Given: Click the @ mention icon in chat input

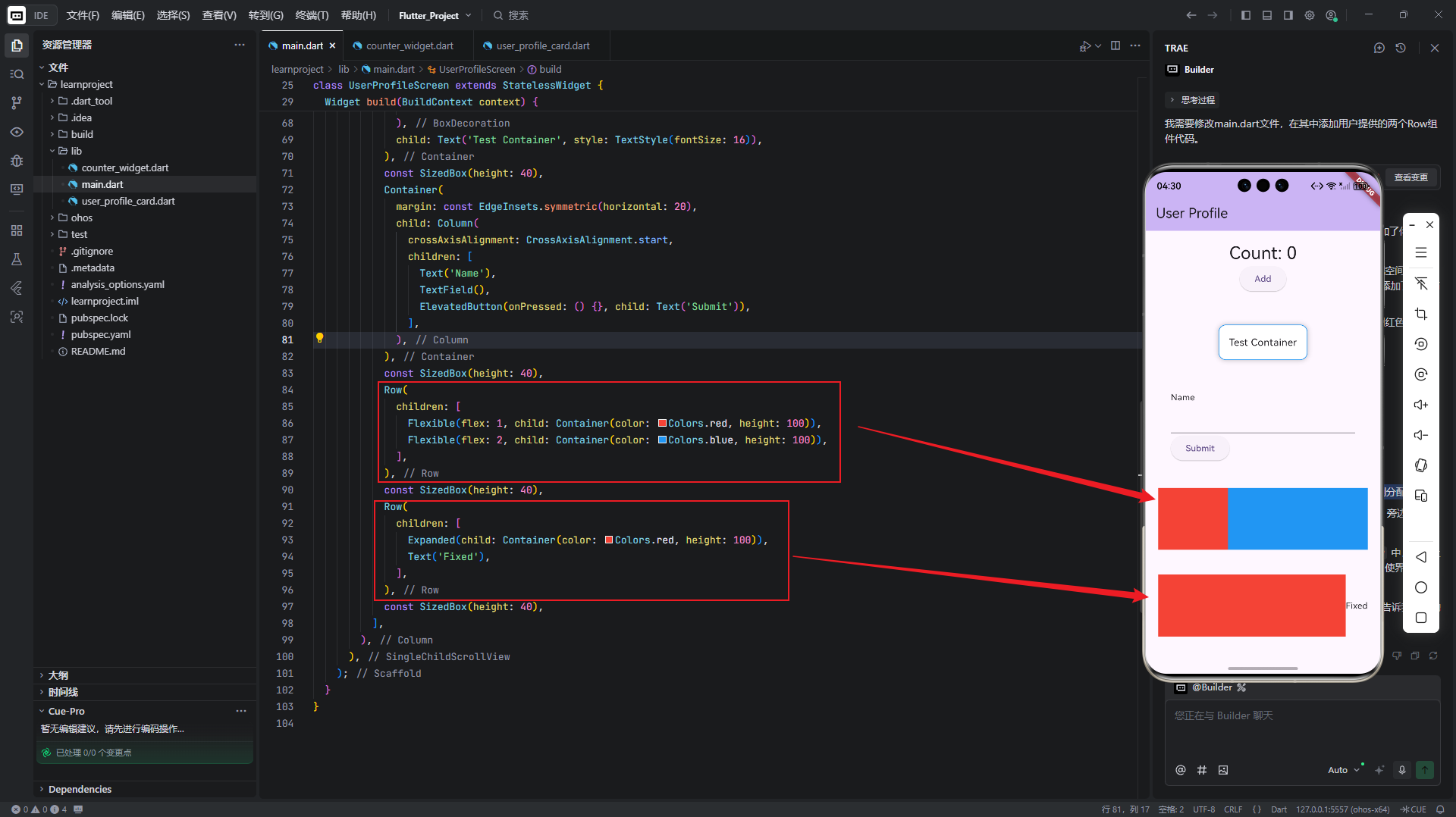Looking at the screenshot, I should point(1181,770).
